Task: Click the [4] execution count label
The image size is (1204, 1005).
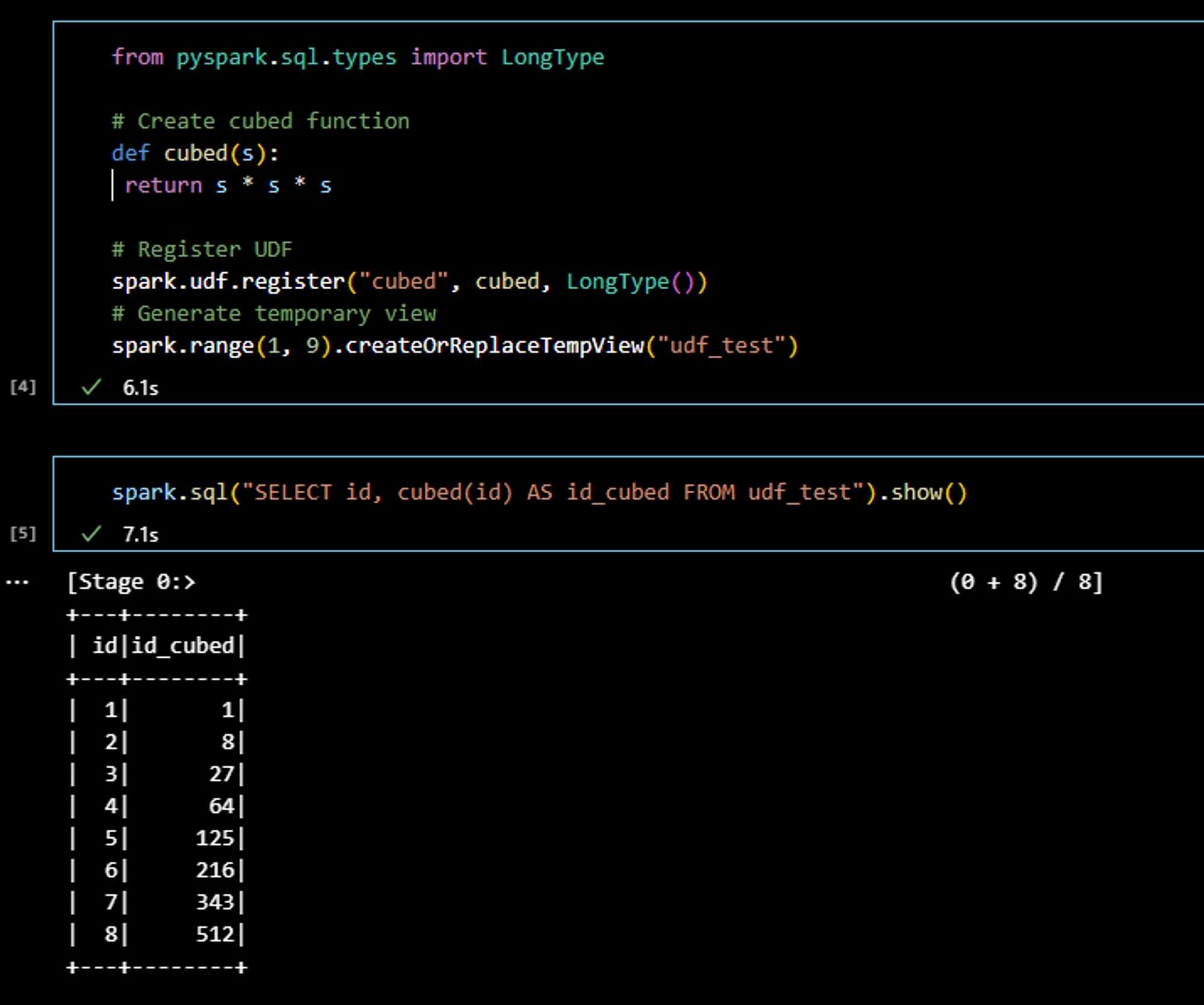Action: [23, 387]
